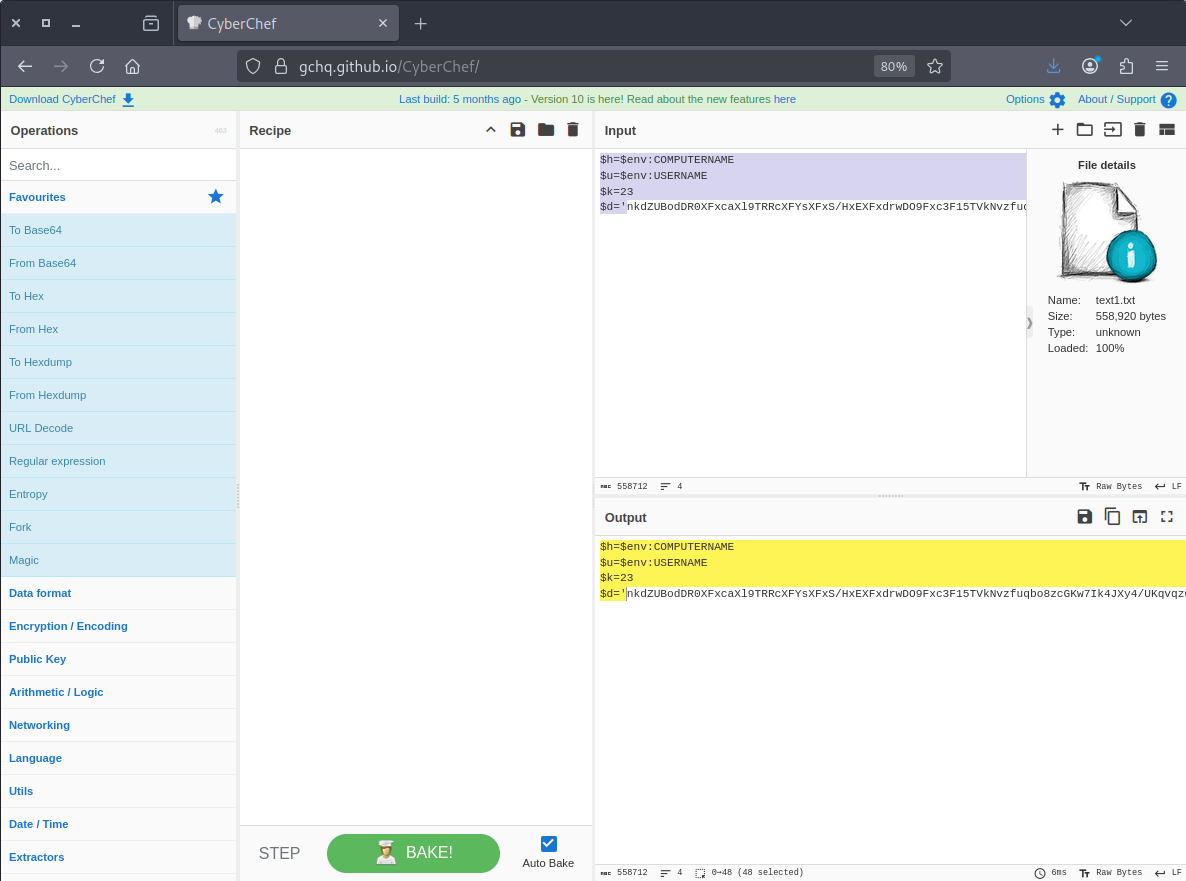Add a new input tab
Viewport: 1186px width, 881px height.
click(1057, 130)
